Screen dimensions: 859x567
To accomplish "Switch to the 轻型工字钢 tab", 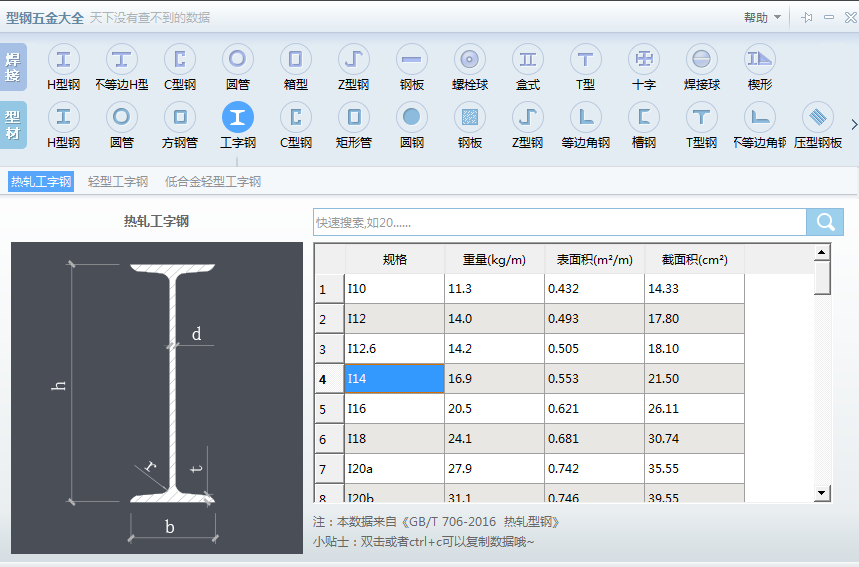I will coord(118,181).
